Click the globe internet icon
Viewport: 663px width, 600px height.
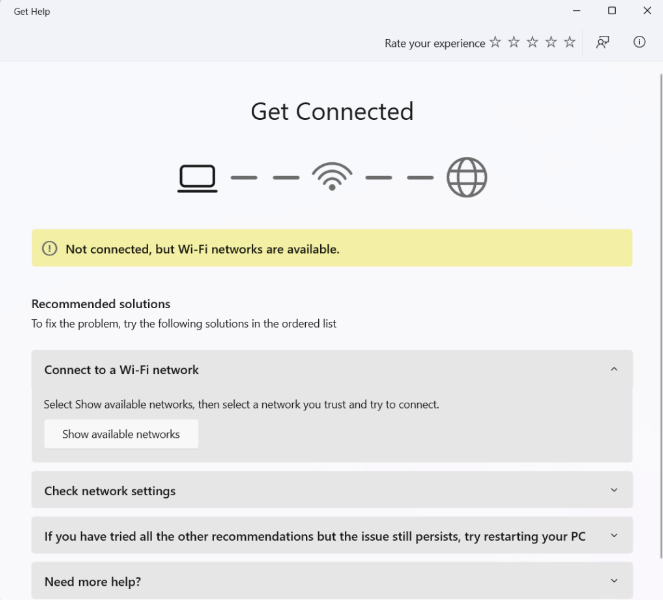tap(467, 178)
